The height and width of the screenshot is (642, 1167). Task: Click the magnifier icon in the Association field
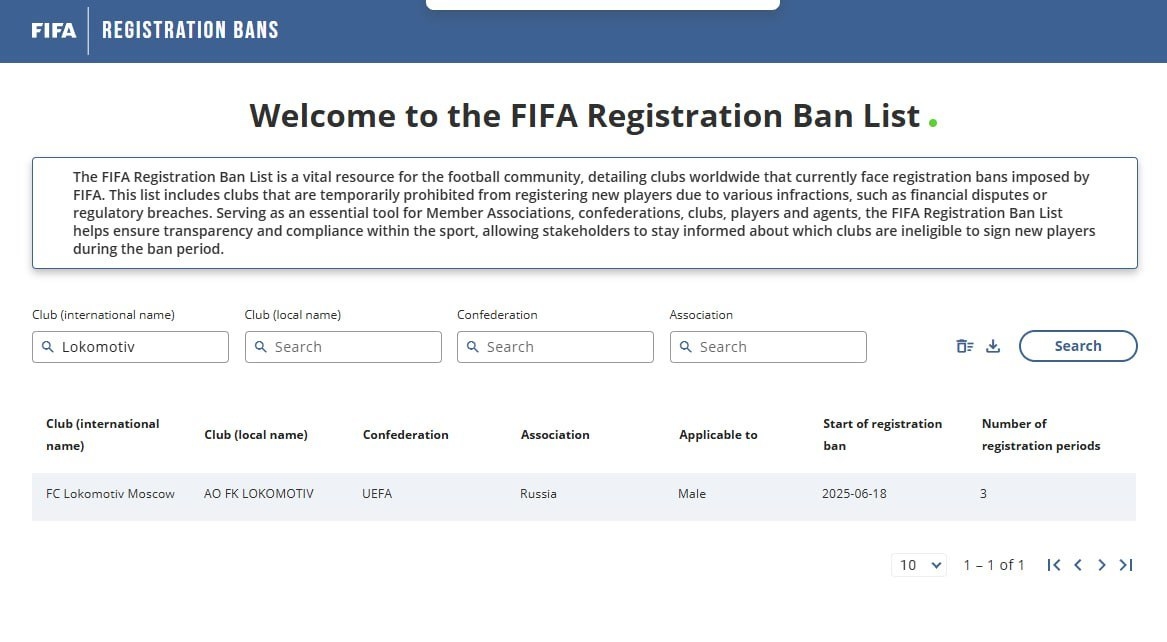coord(685,346)
